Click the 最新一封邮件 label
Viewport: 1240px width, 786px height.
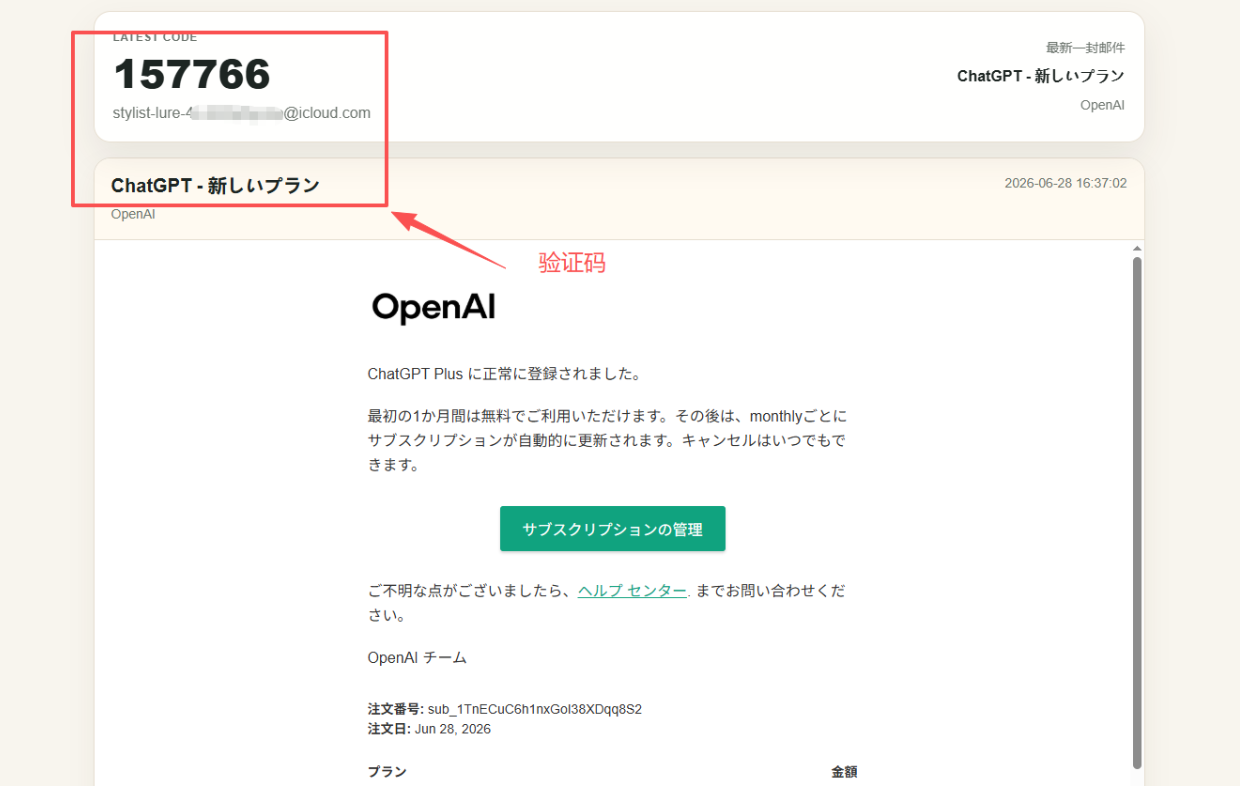tap(1085, 48)
